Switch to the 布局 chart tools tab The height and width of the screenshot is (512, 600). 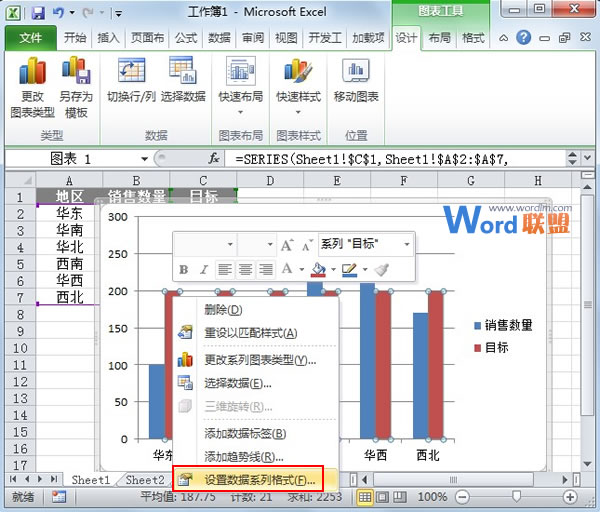click(x=439, y=38)
